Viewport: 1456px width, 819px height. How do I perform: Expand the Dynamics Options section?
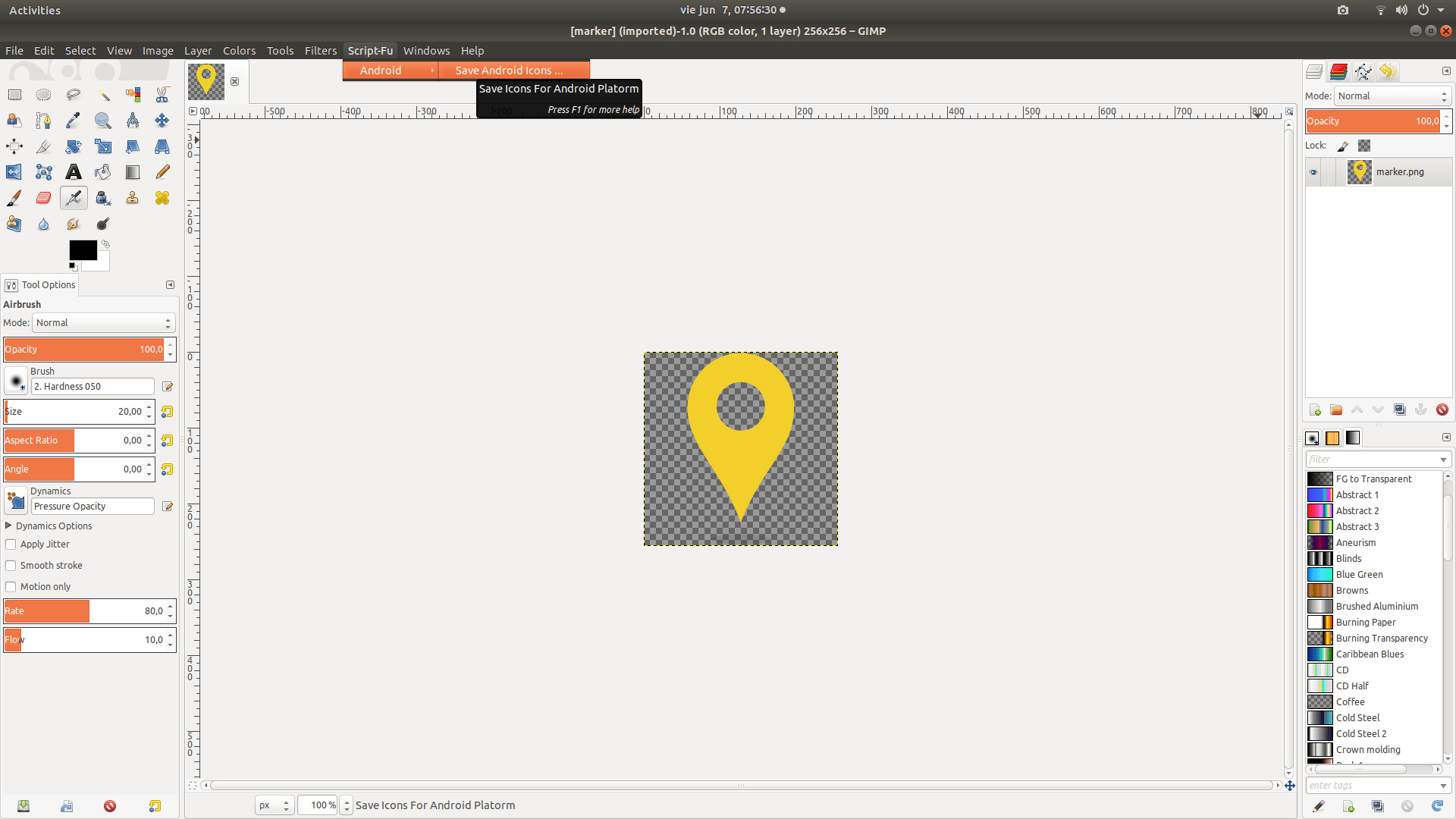[8, 526]
